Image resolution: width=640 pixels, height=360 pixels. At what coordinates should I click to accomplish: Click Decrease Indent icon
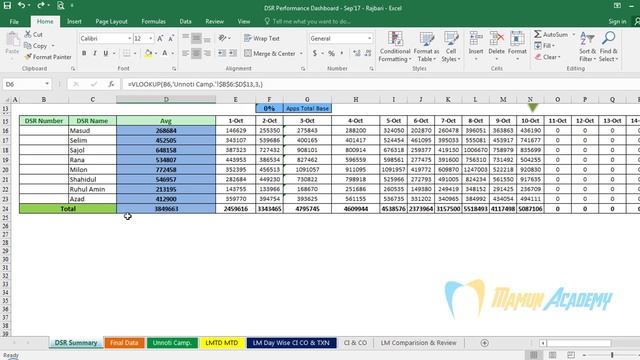(222, 53)
